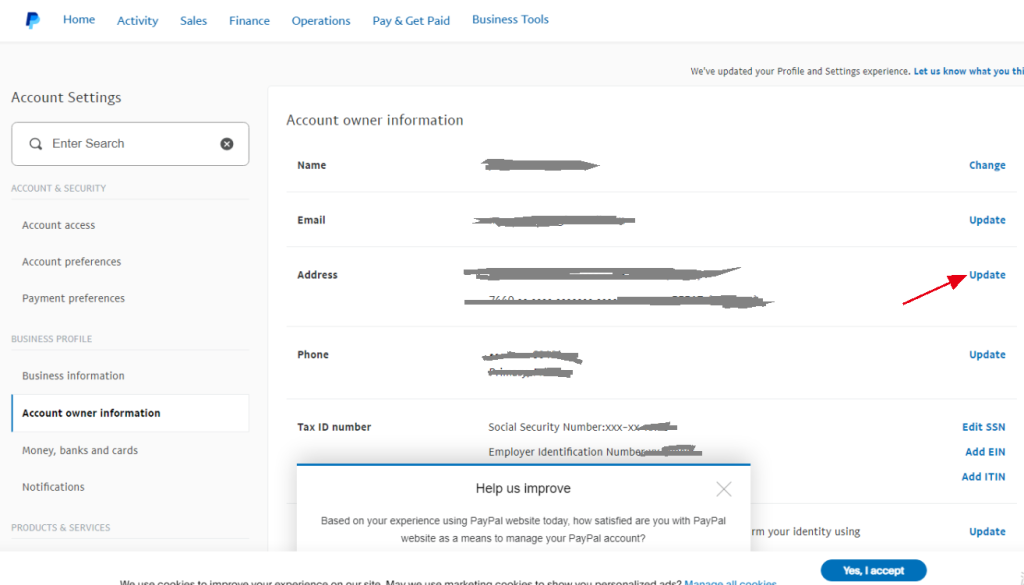The image size is (1024, 585).
Task: Clear the search field with X icon
Action: pyautogui.click(x=227, y=144)
